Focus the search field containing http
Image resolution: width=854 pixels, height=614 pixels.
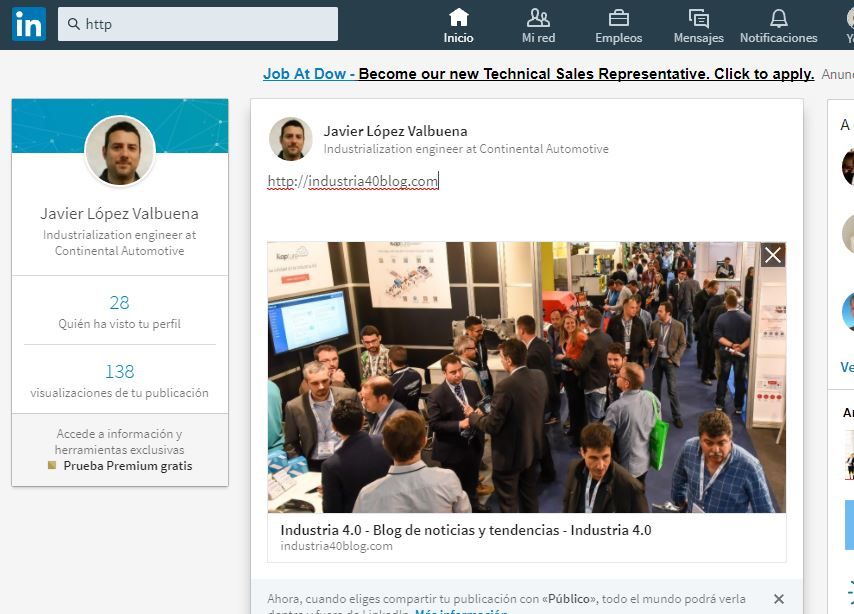coord(198,24)
